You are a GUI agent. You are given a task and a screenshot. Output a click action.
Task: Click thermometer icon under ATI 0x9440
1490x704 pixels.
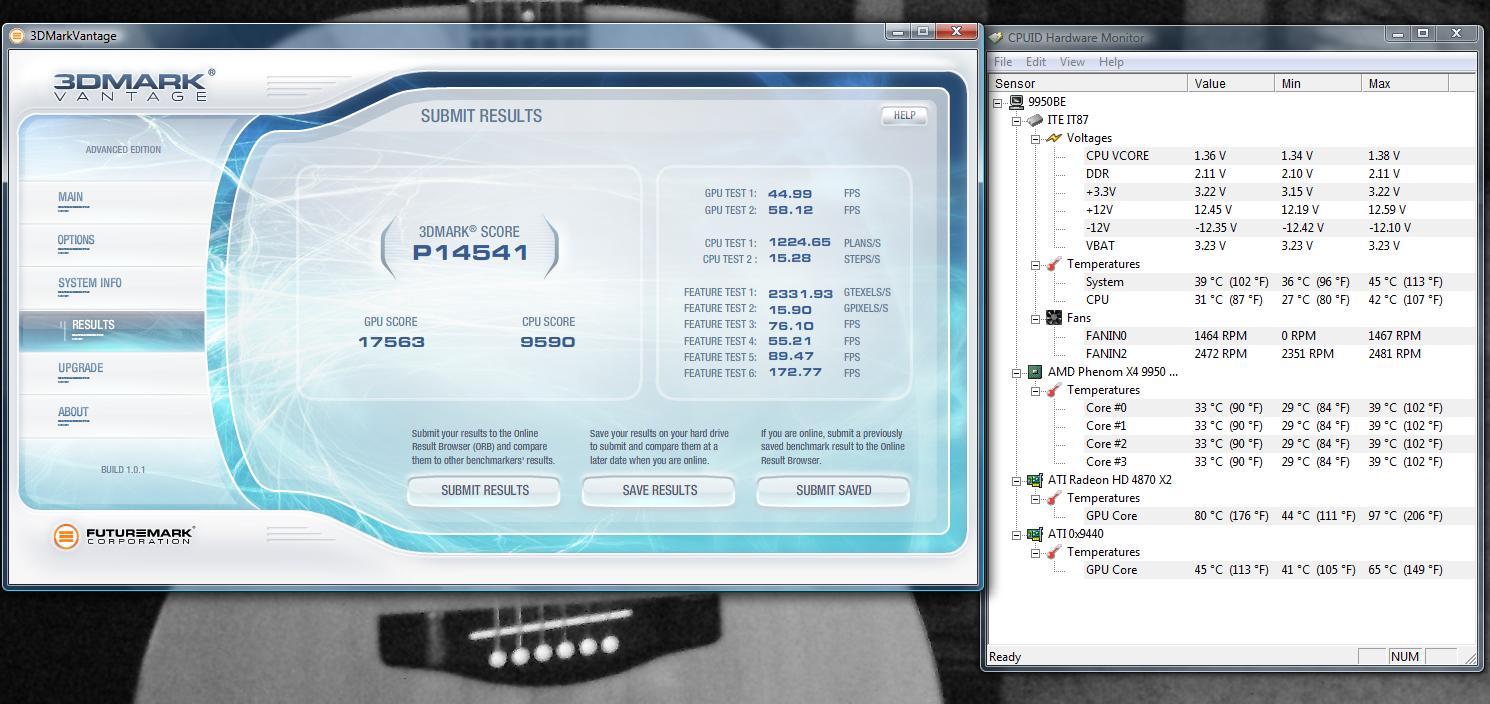click(x=1053, y=552)
